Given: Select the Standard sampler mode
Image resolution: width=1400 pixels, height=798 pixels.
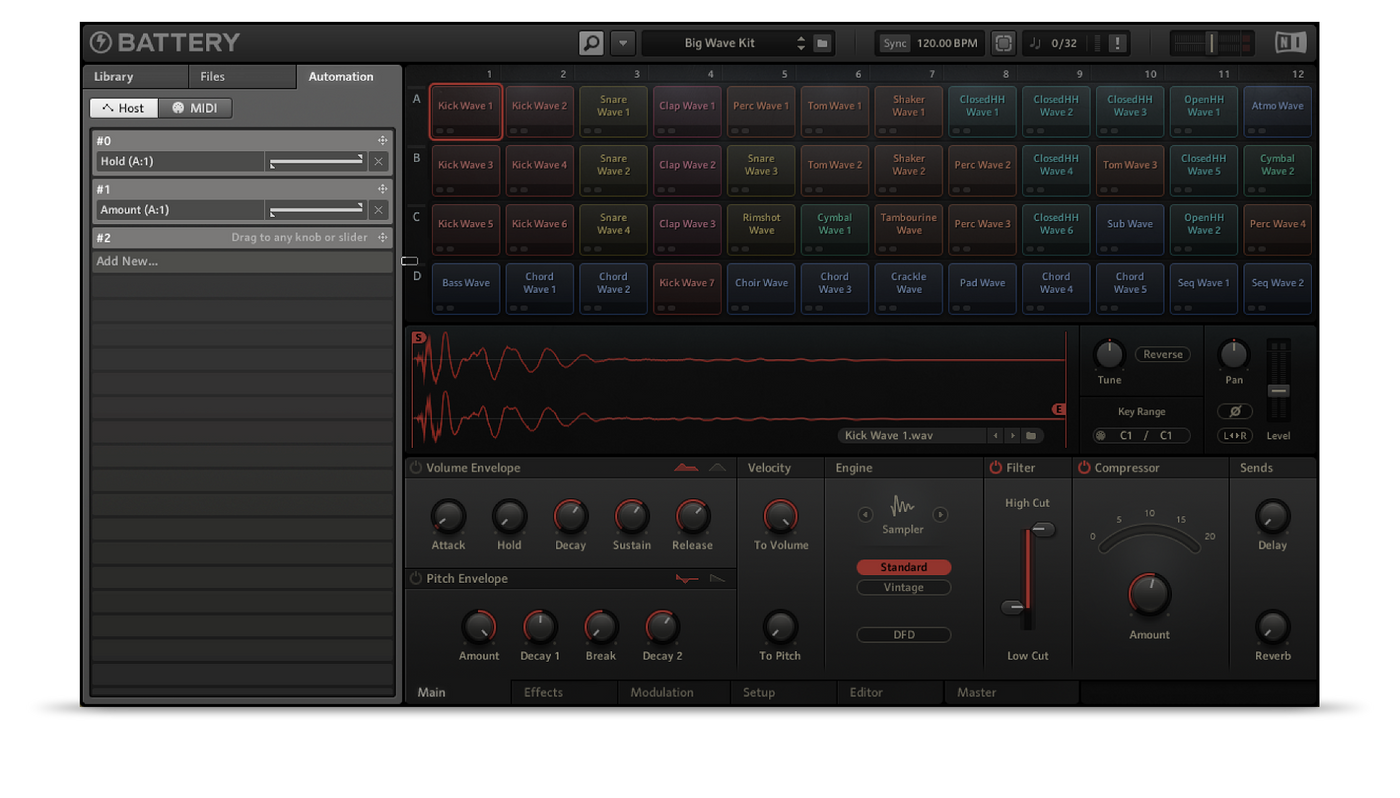Looking at the screenshot, I should 903,567.
